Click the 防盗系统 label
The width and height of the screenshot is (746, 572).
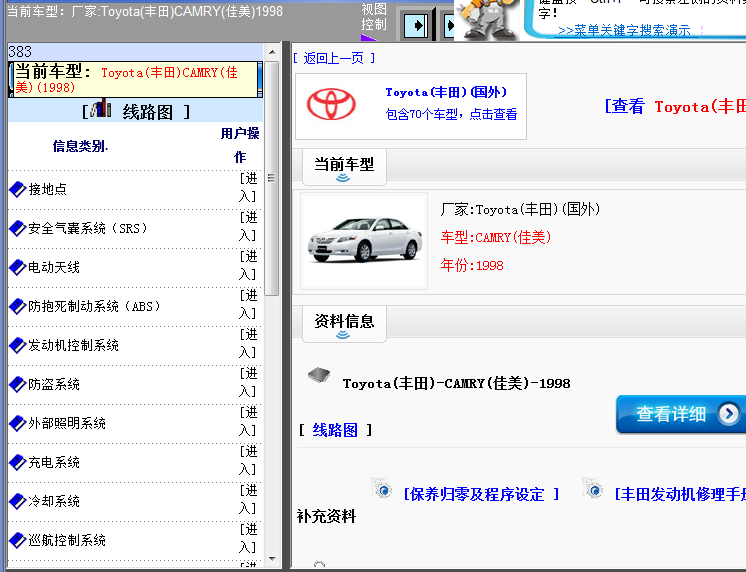[x=54, y=385]
